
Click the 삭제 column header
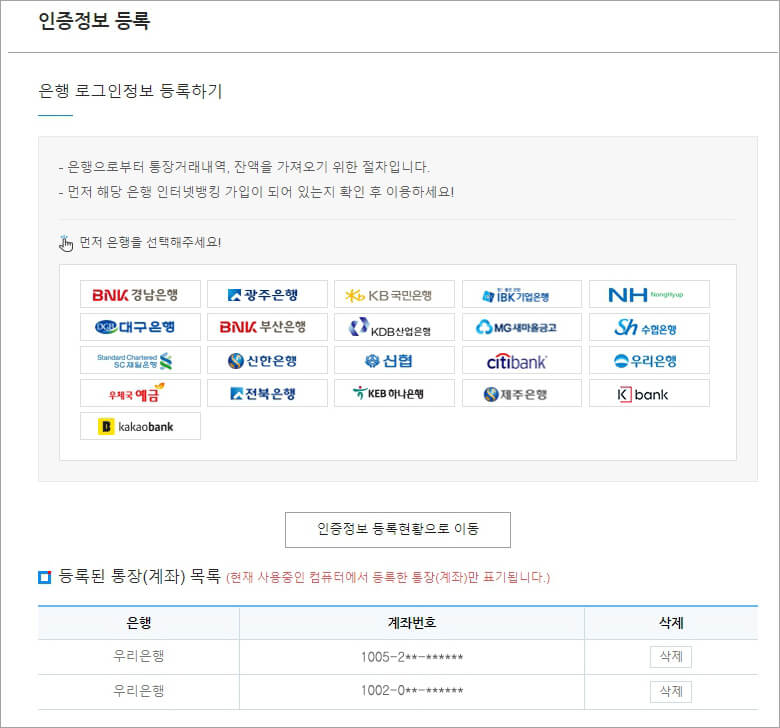tap(671, 623)
